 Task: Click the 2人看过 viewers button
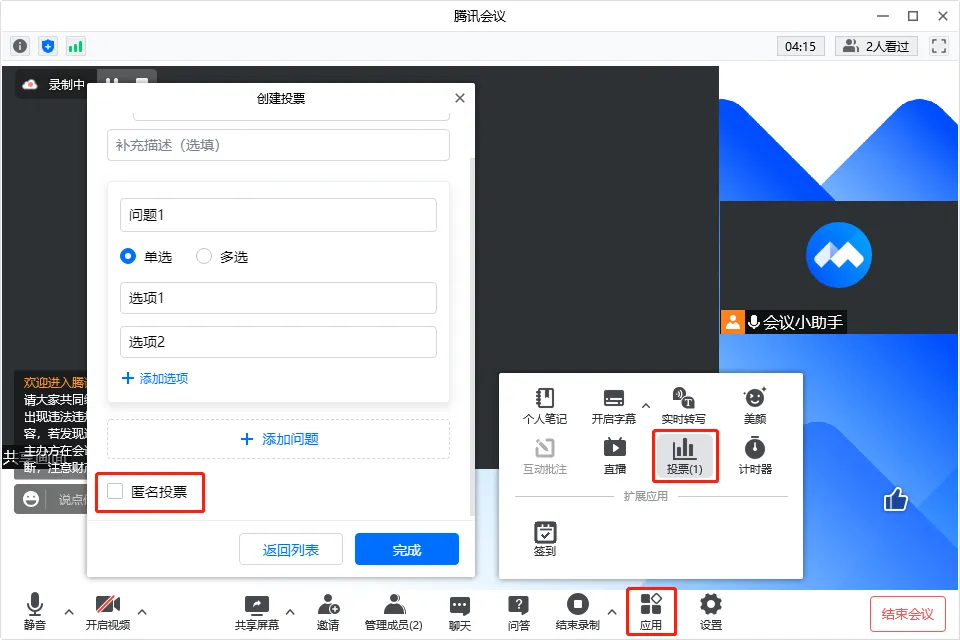click(x=876, y=47)
